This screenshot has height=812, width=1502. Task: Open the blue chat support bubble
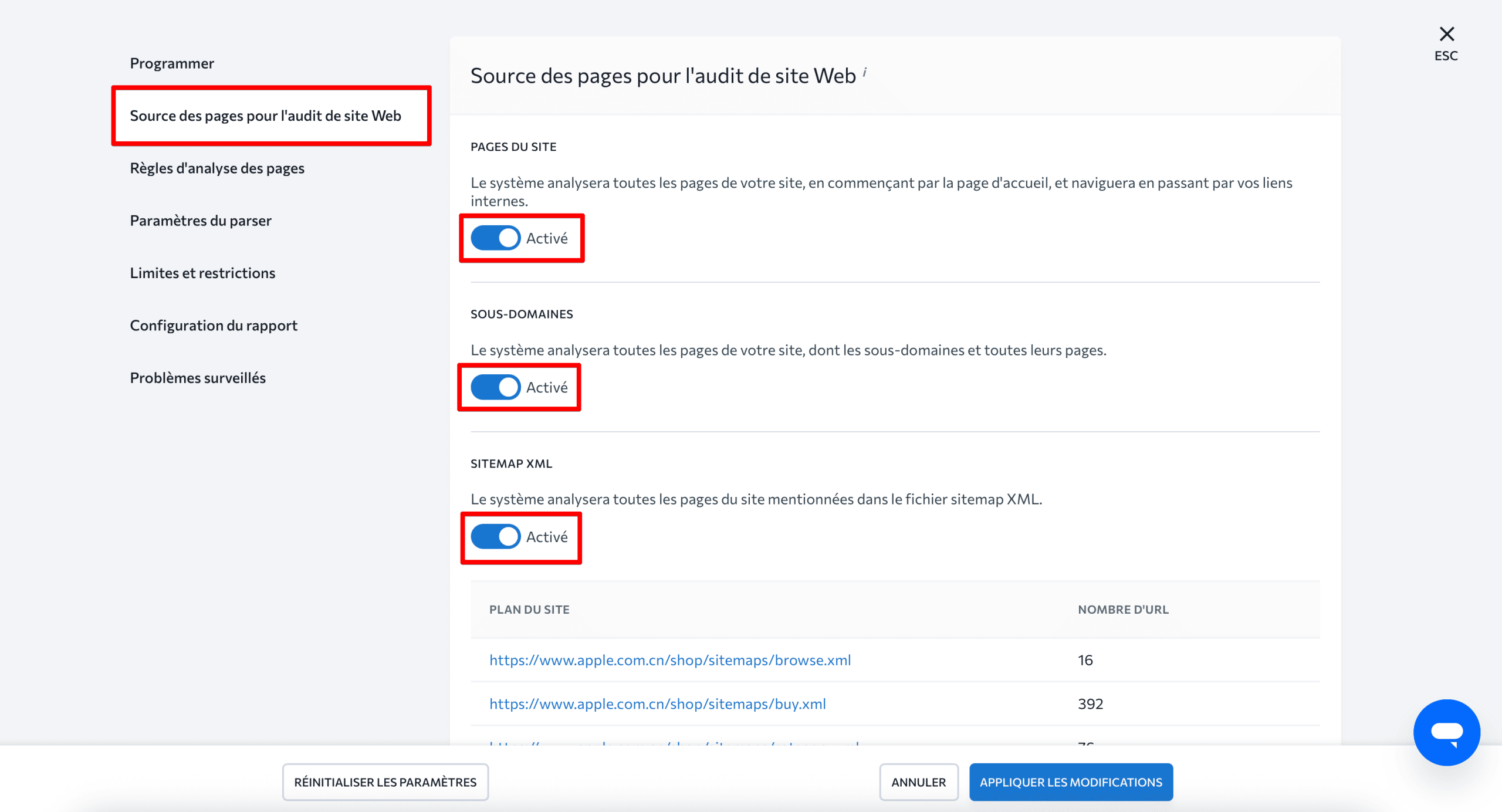pos(1446,732)
